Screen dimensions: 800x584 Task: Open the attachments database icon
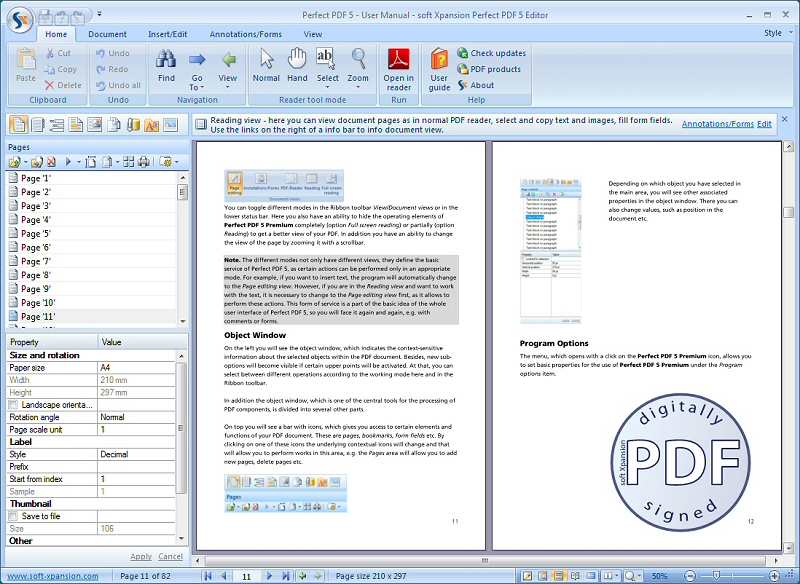point(133,124)
